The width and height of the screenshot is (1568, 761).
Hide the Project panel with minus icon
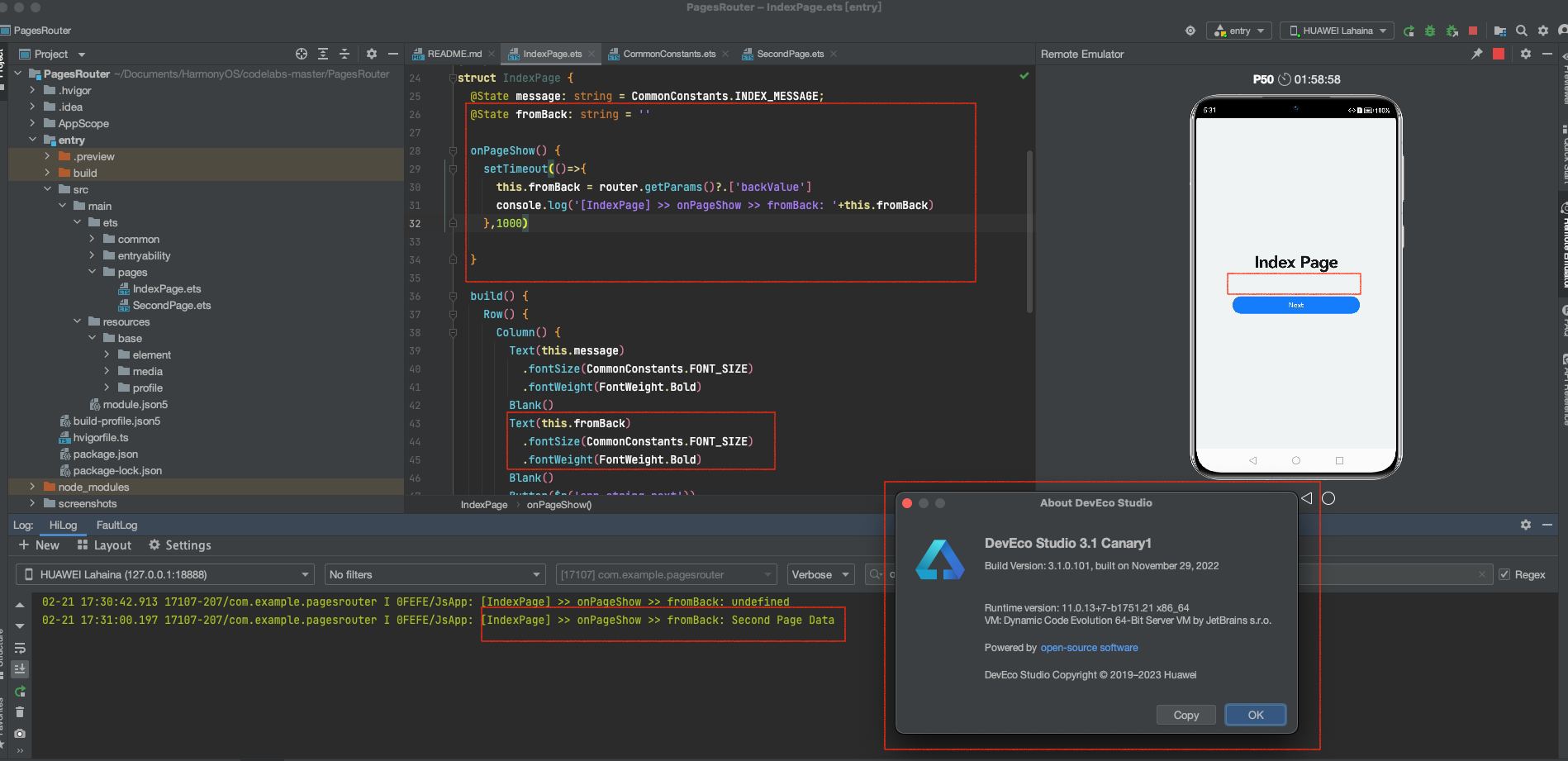pyautogui.click(x=393, y=54)
